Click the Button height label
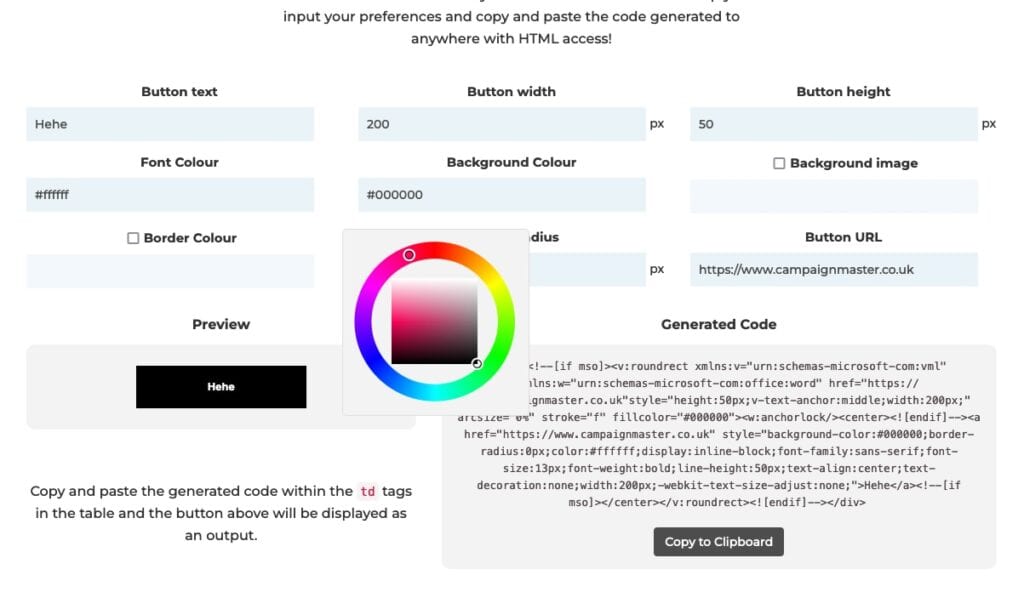1024x592 pixels. point(843,92)
